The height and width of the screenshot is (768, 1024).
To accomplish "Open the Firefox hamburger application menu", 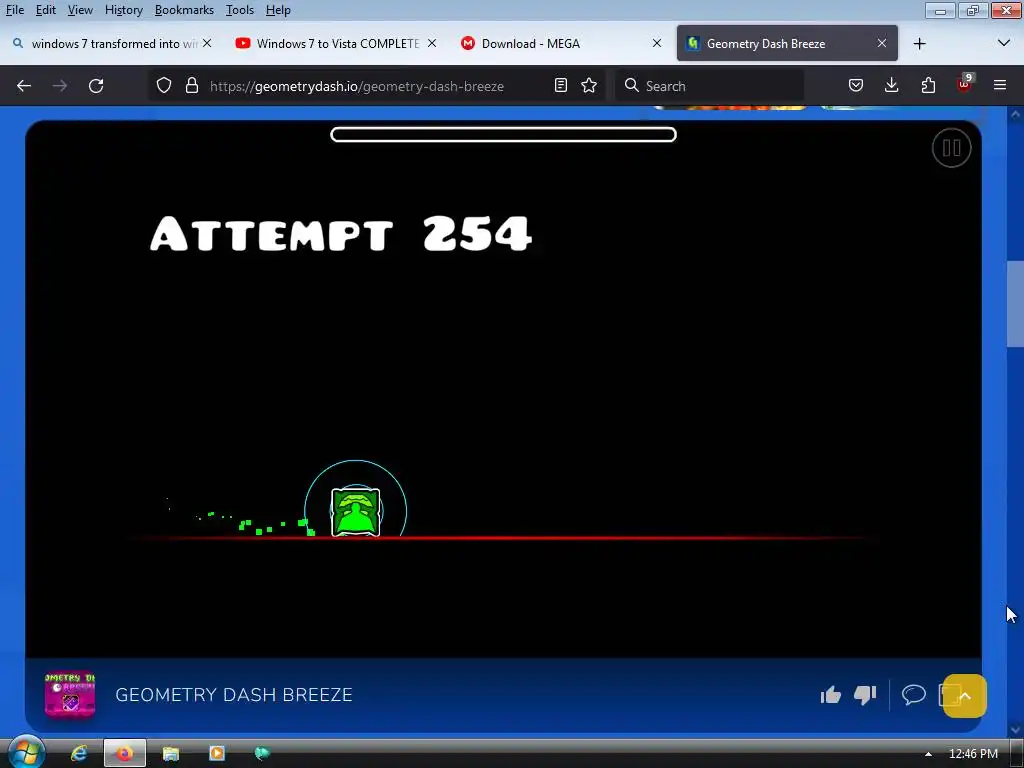I will pos(1000,86).
